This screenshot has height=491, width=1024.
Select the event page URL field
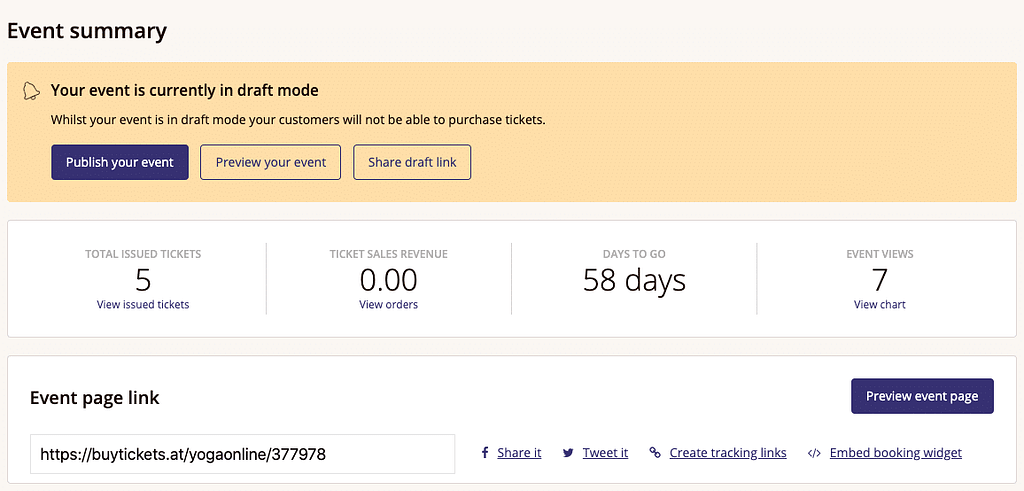[x=242, y=454]
